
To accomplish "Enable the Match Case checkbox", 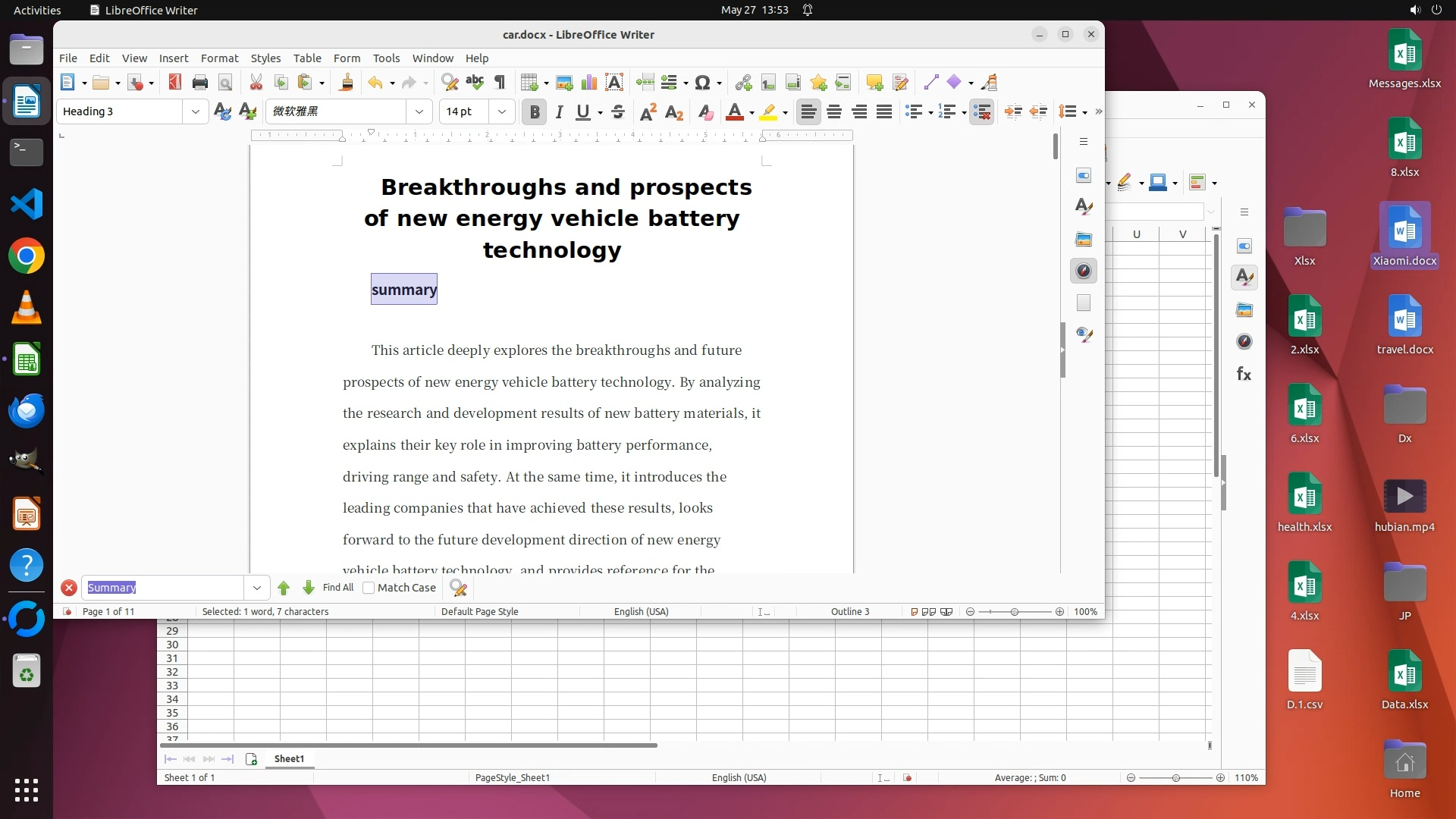I will tap(369, 588).
